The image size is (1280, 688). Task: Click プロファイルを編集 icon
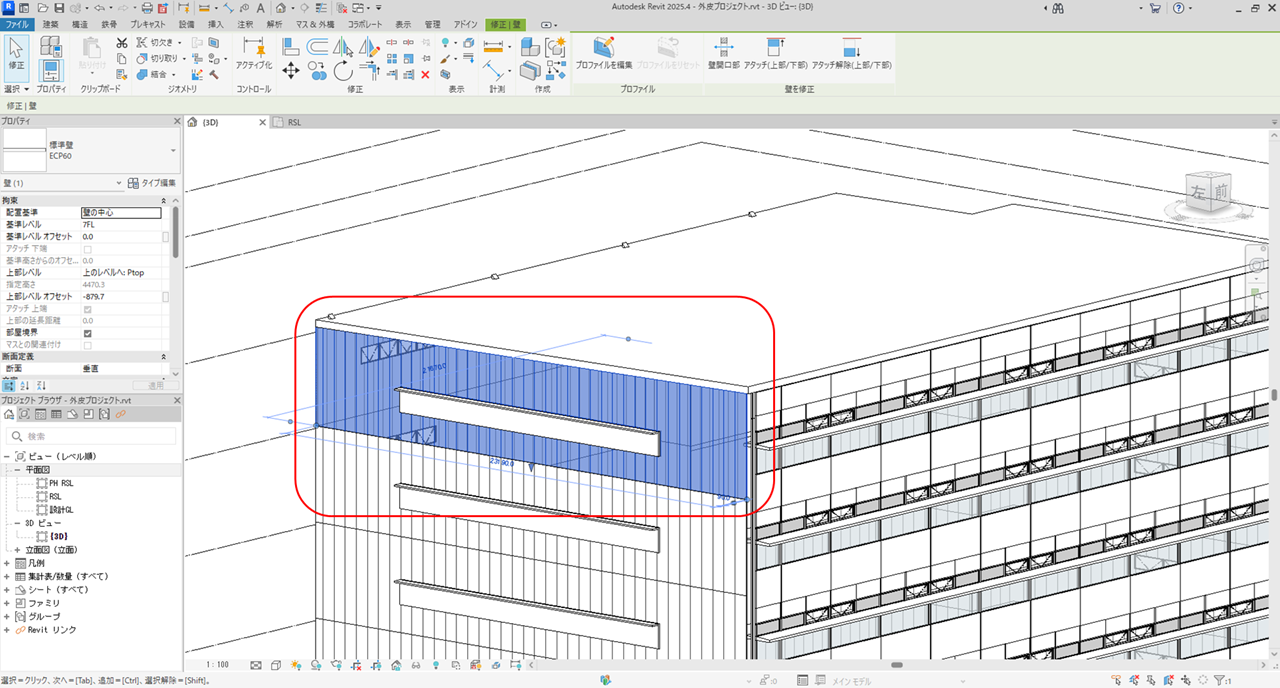click(603, 51)
